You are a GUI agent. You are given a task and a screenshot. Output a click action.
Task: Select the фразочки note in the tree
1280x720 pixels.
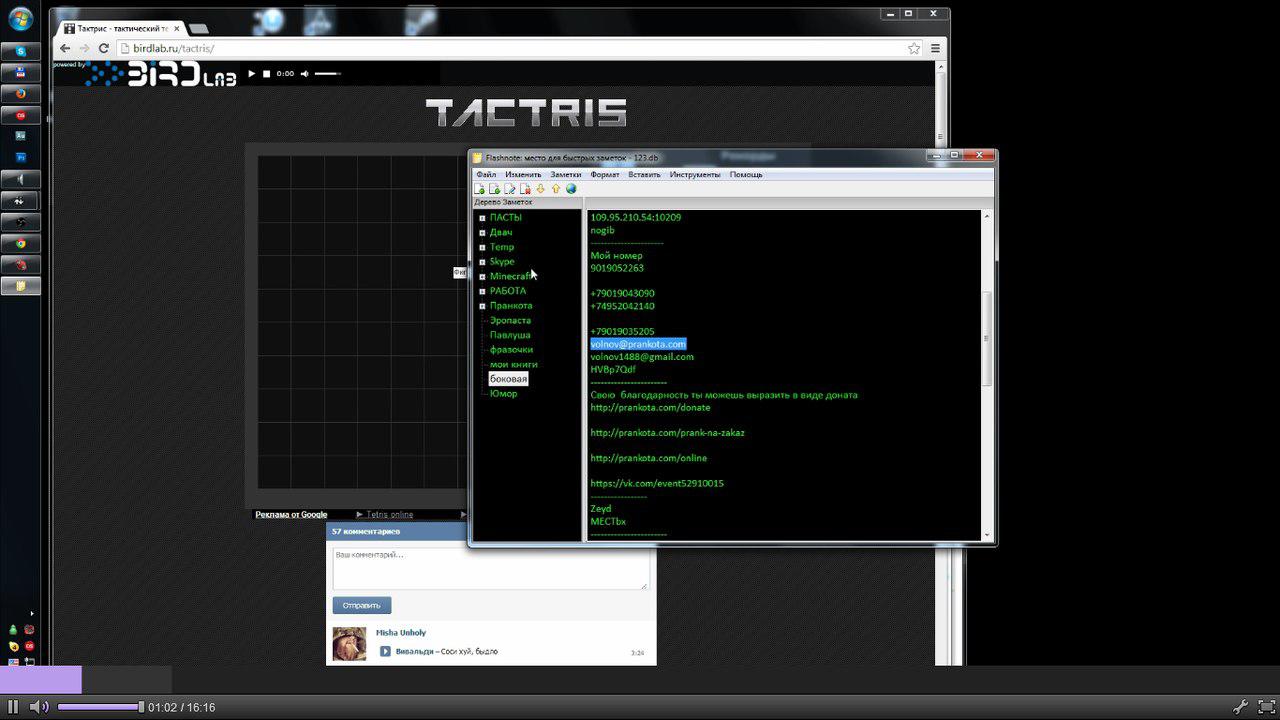[511, 349]
